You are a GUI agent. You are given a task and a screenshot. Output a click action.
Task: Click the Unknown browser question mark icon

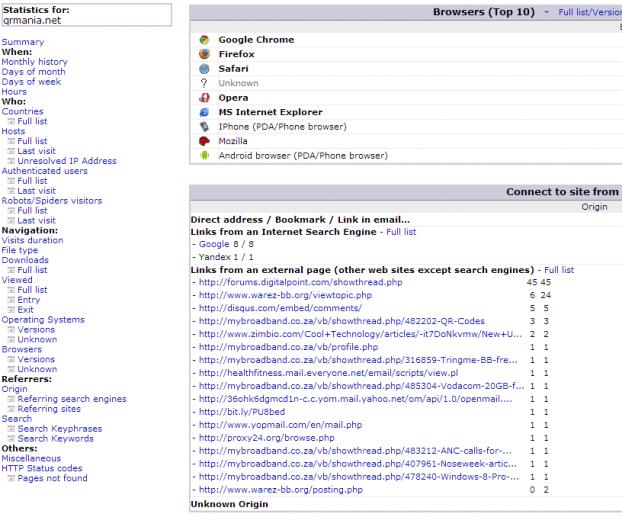pos(204,83)
